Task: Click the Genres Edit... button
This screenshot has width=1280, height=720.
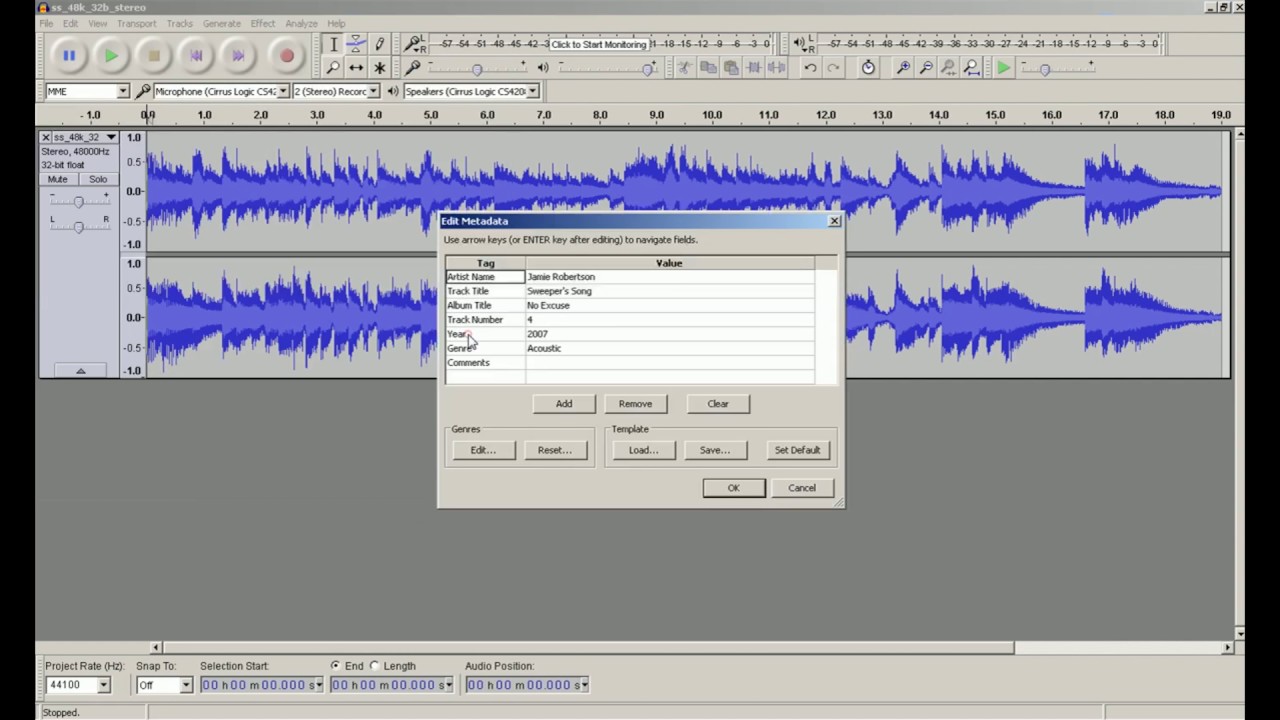Action: 483,450
